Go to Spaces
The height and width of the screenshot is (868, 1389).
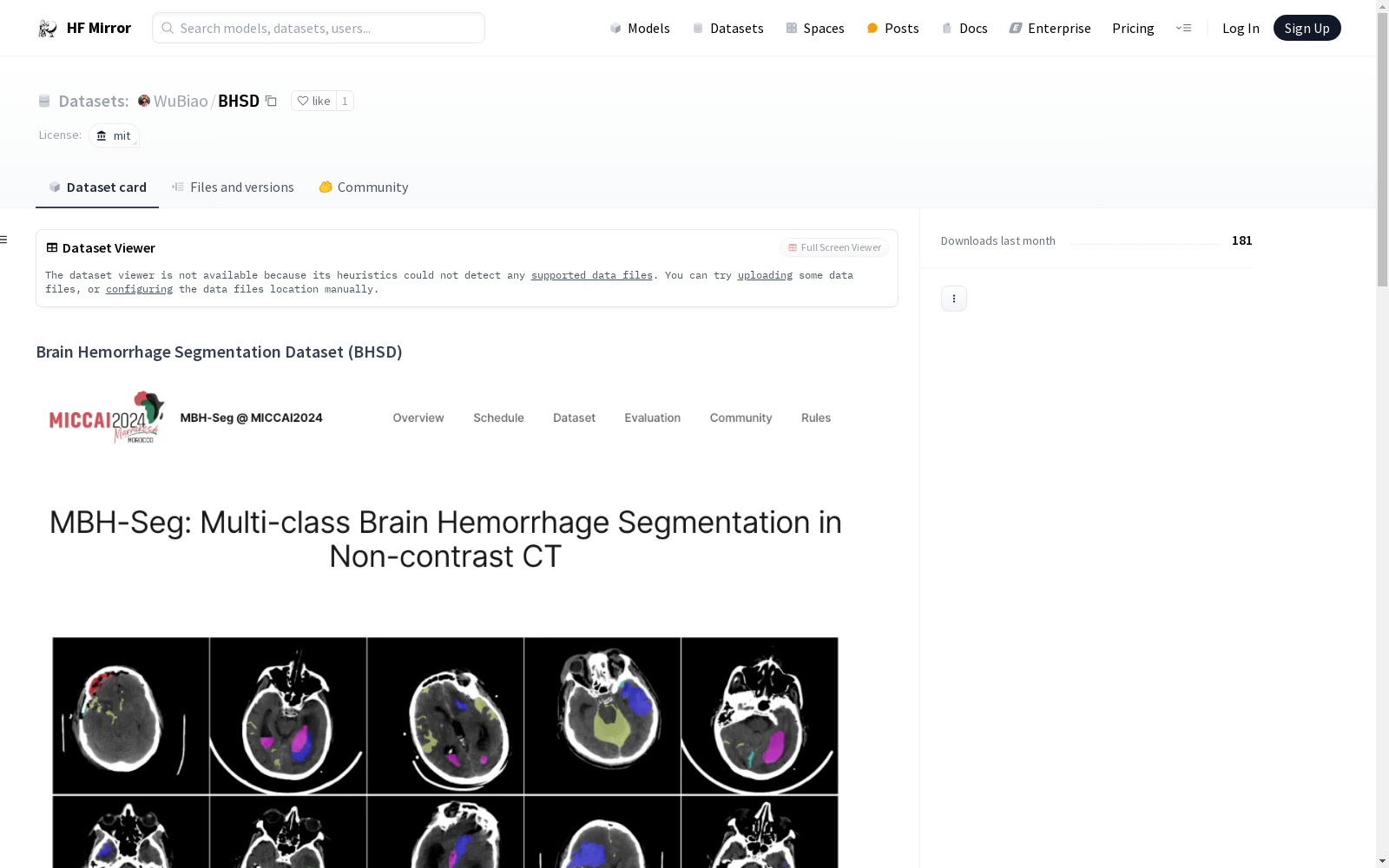pyautogui.click(x=814, y=28)
